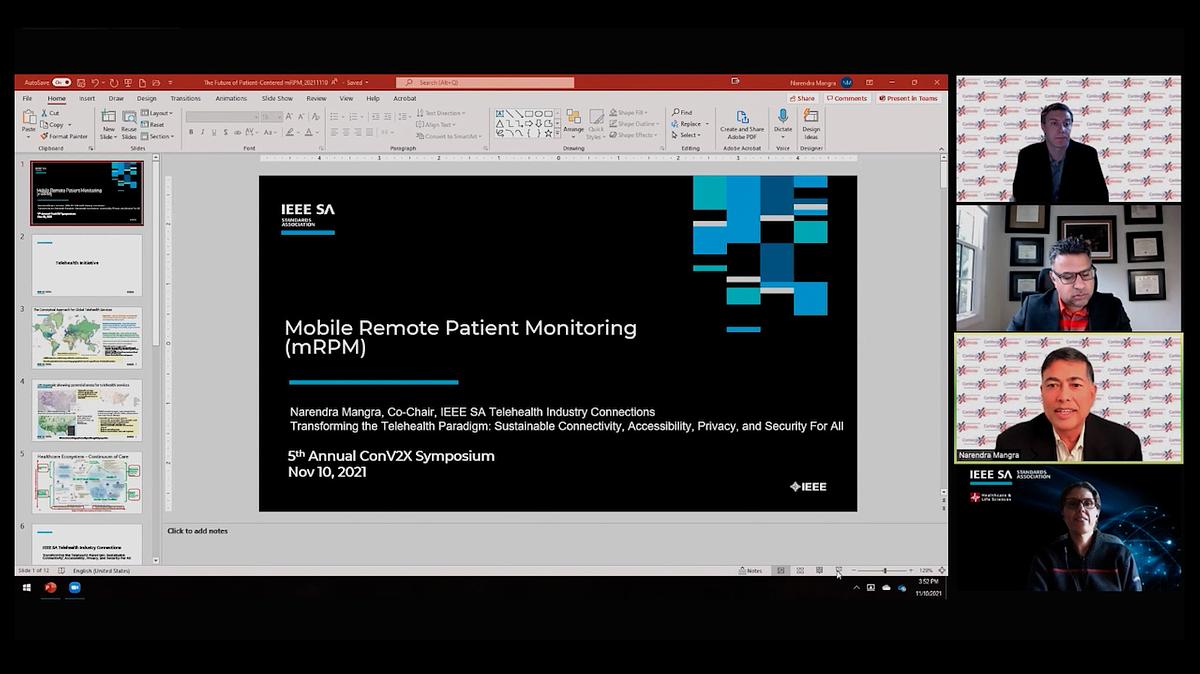Image resolution: width=1200 pixels, height=674 pixels.
Task: Start slideshow from the Quick Access Toolbar icon
Action: tap(129, 83)
